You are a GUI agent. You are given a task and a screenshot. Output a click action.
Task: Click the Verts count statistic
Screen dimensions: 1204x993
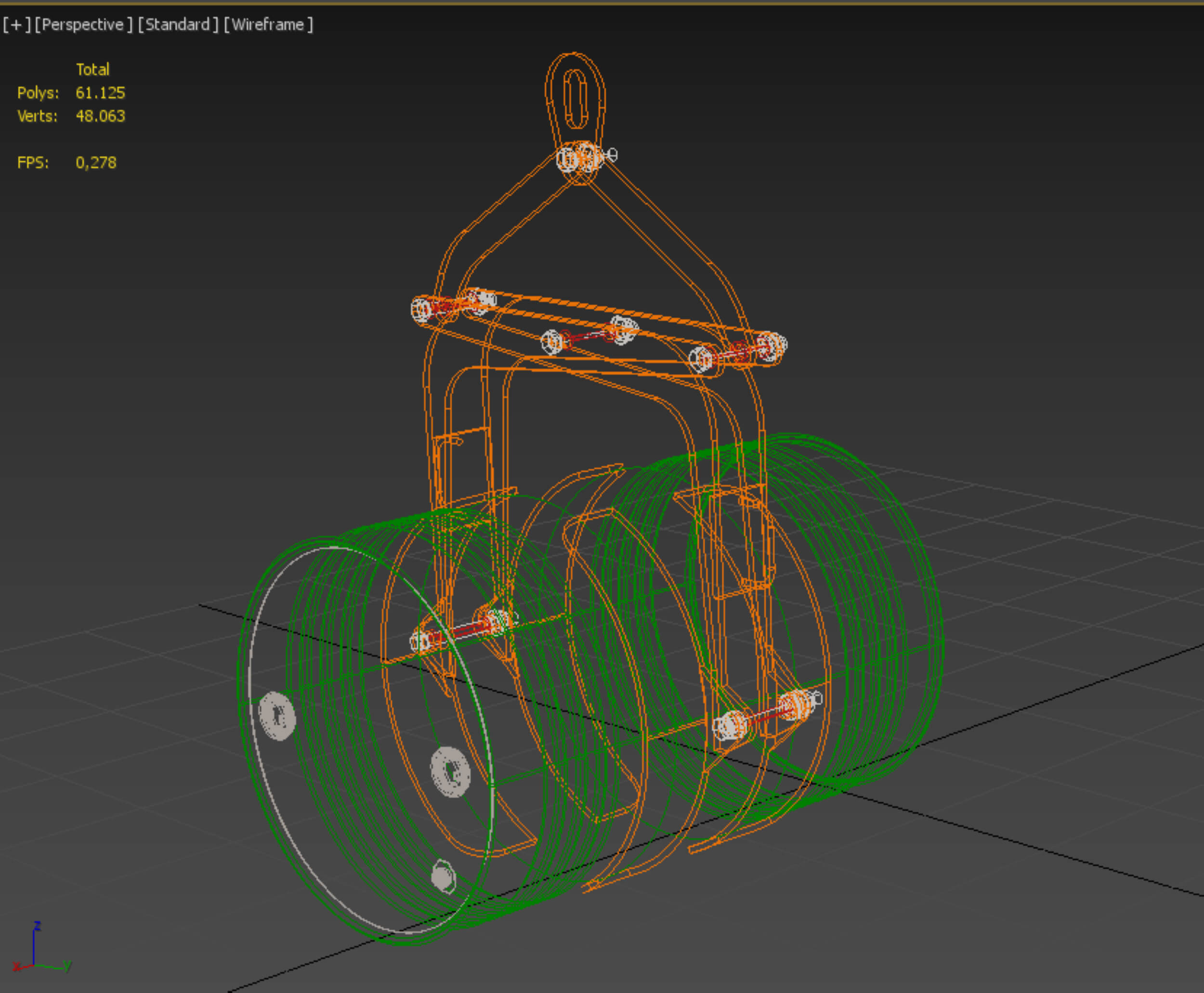100,116
